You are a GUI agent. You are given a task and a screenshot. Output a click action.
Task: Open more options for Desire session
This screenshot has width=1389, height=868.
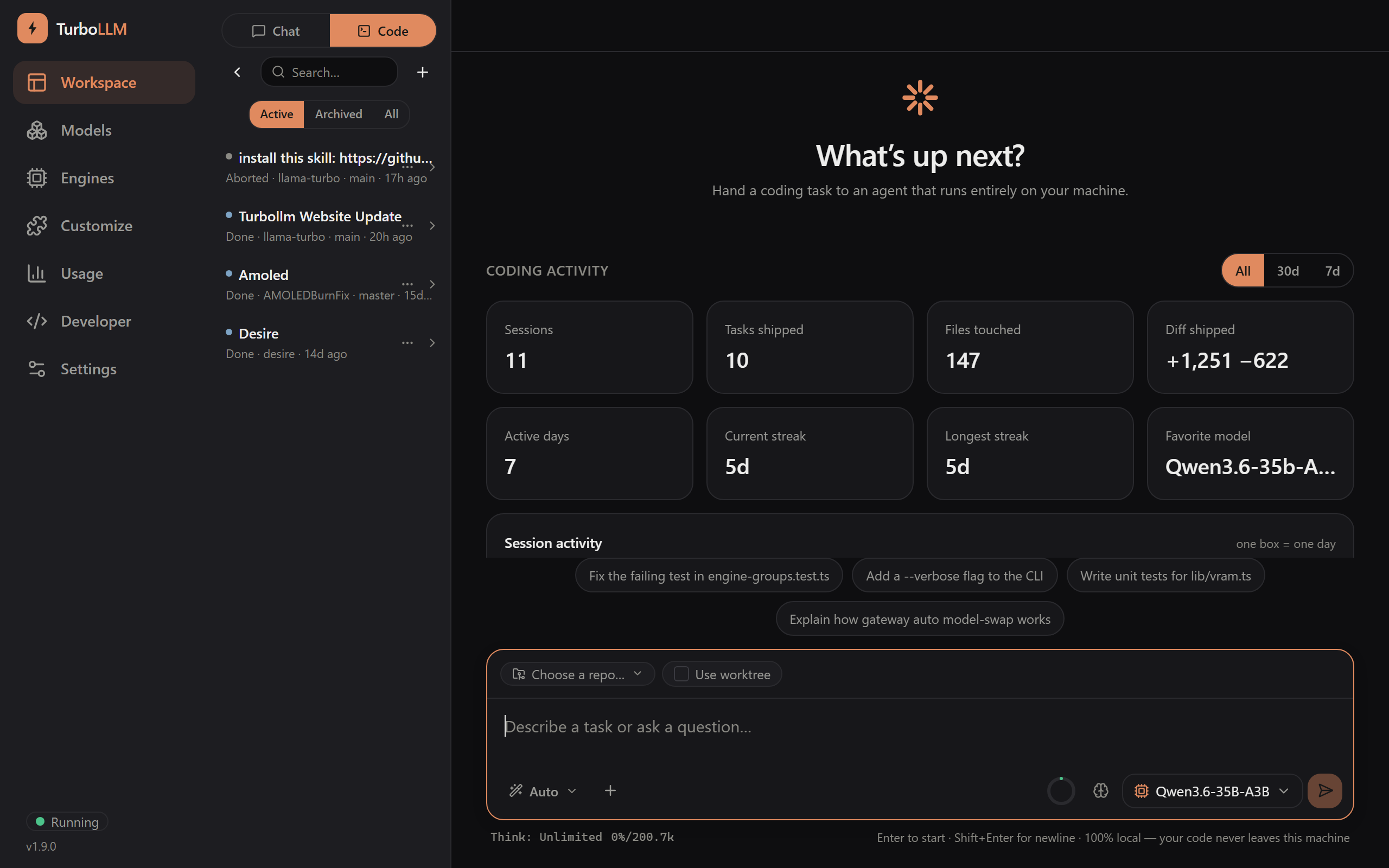click(407, 343)
